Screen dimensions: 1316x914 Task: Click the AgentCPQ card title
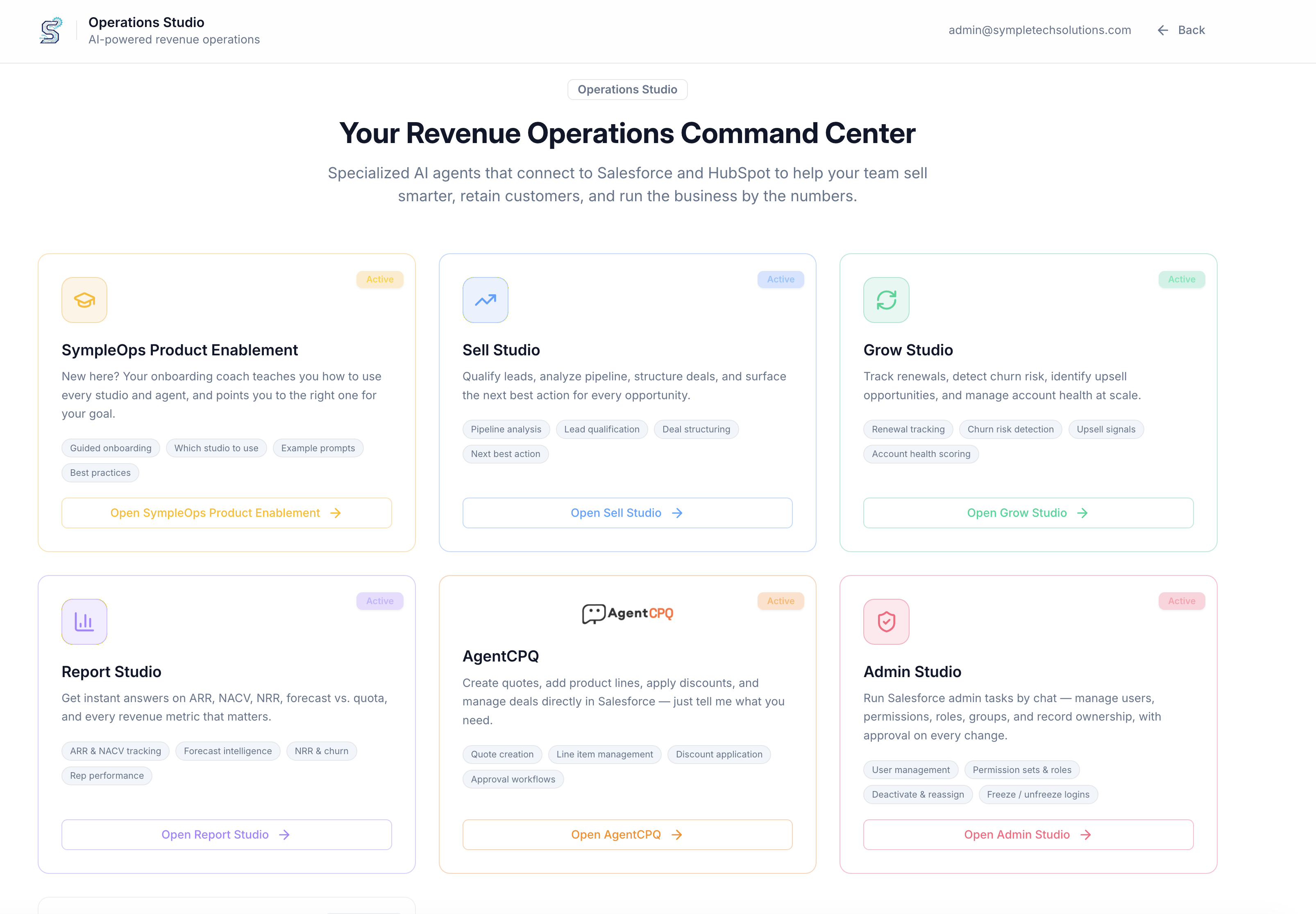pos(501,656)
